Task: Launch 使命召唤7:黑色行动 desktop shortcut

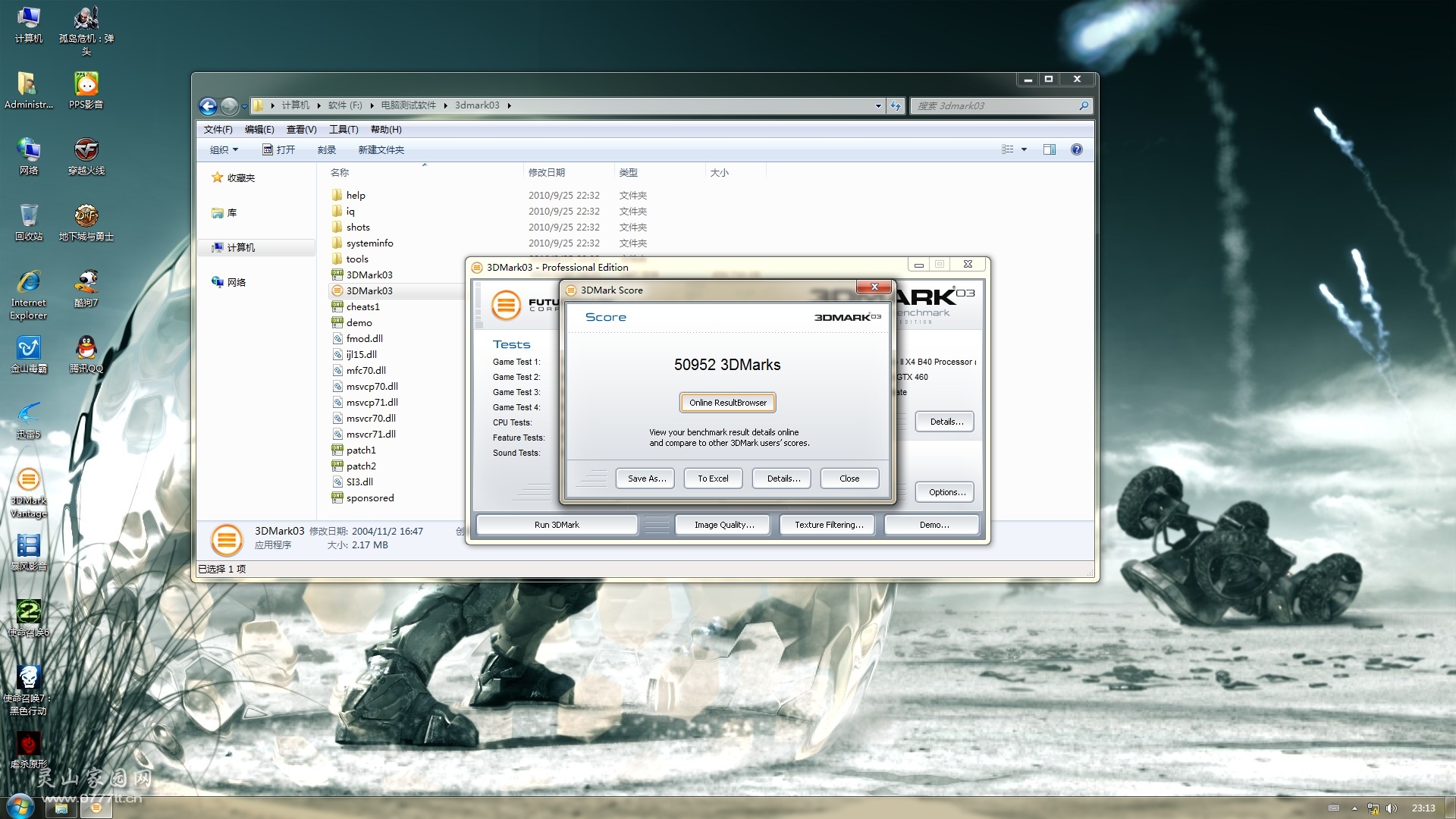Action: point(28,690)
